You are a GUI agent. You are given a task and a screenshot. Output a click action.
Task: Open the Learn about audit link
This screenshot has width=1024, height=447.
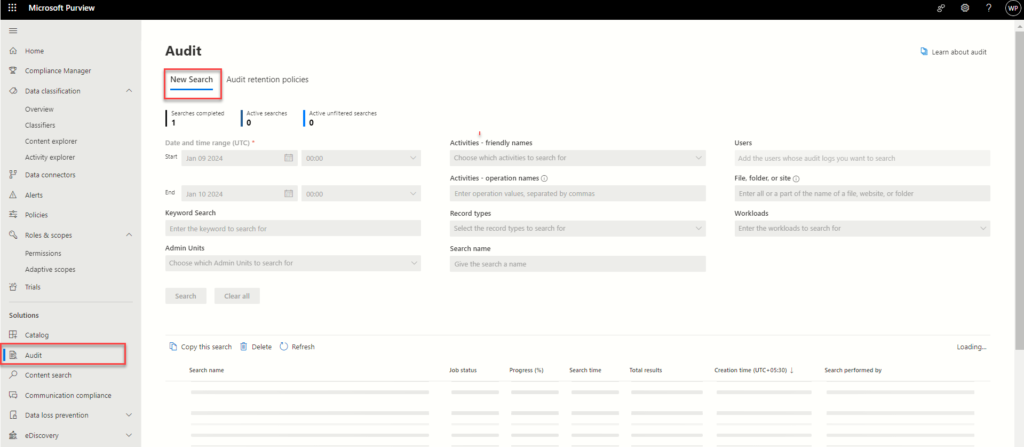coord(953,52)
